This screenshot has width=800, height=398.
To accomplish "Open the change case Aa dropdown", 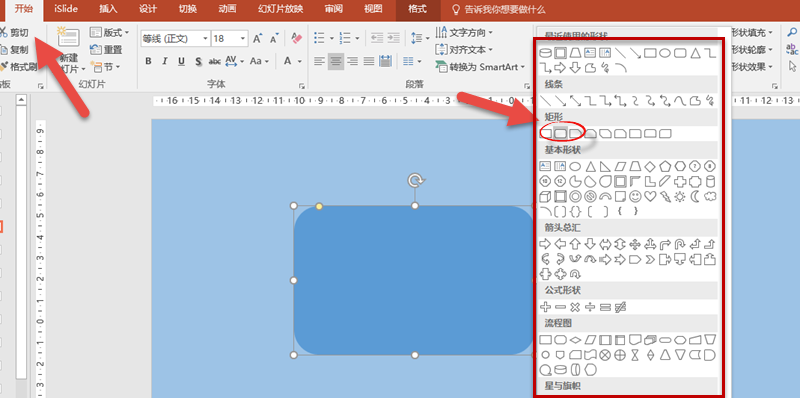I will click(260, 61).
